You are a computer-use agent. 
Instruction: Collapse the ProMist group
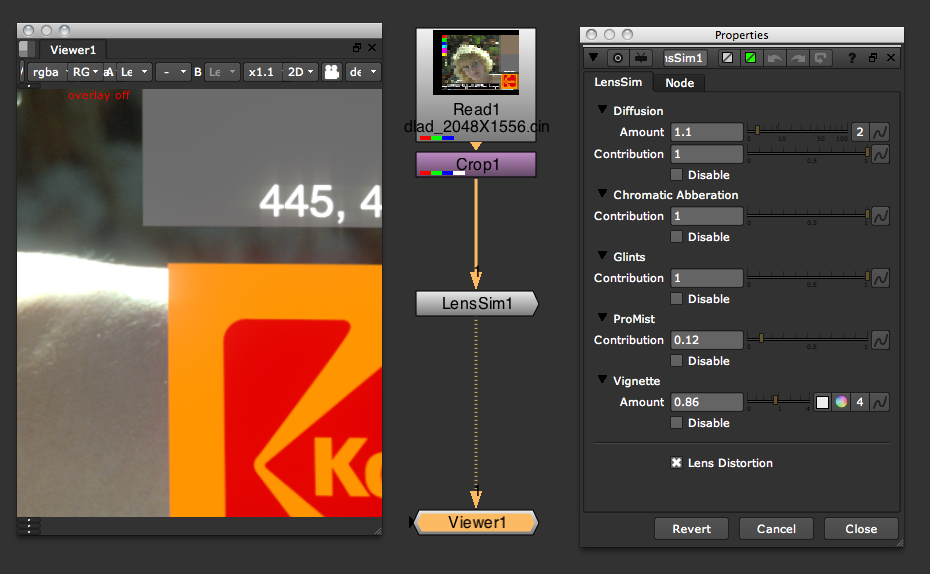pyautogui.click(x=602, y=318)
